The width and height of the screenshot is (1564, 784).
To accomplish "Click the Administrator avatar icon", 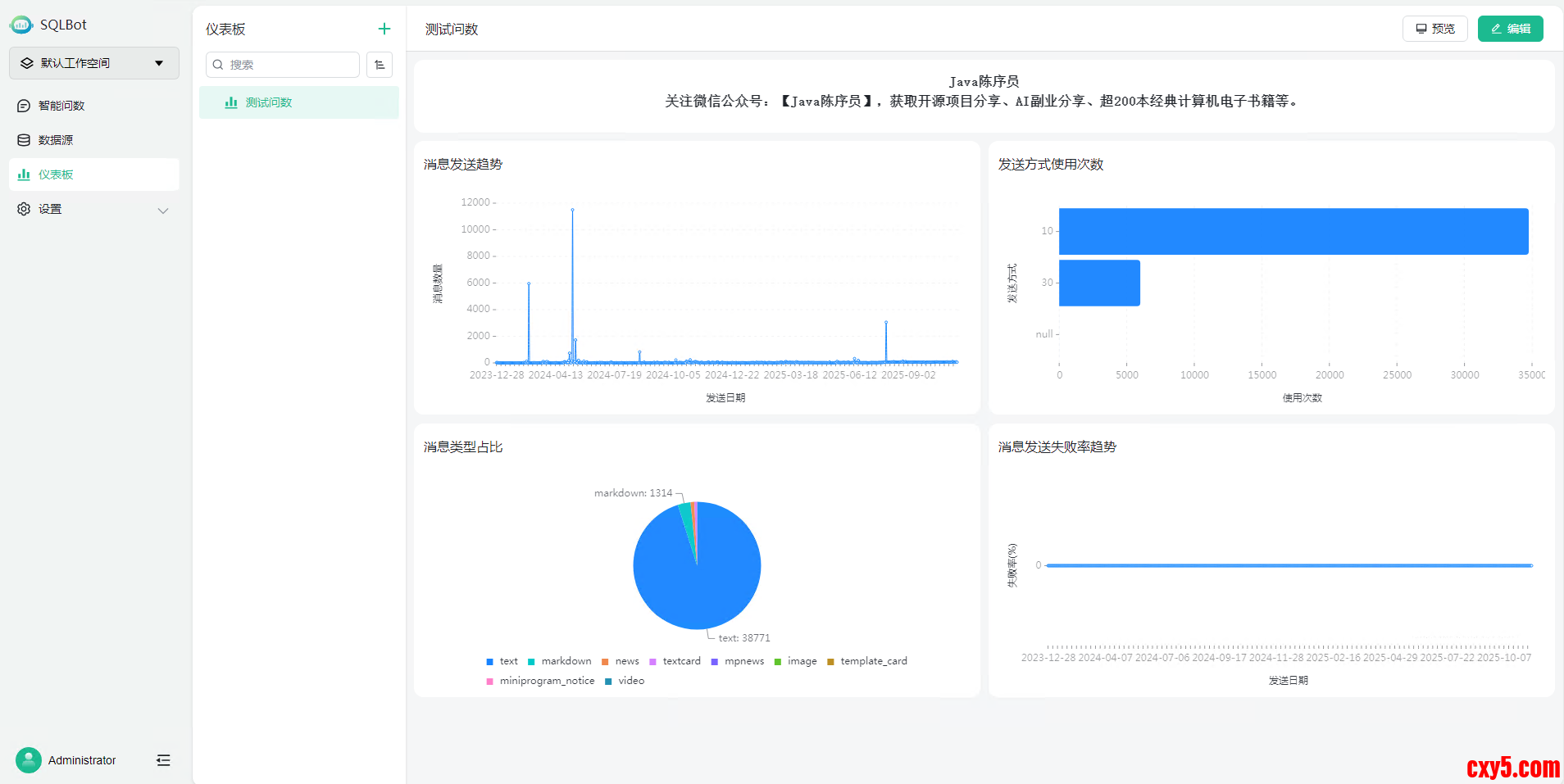I will 29,760.
